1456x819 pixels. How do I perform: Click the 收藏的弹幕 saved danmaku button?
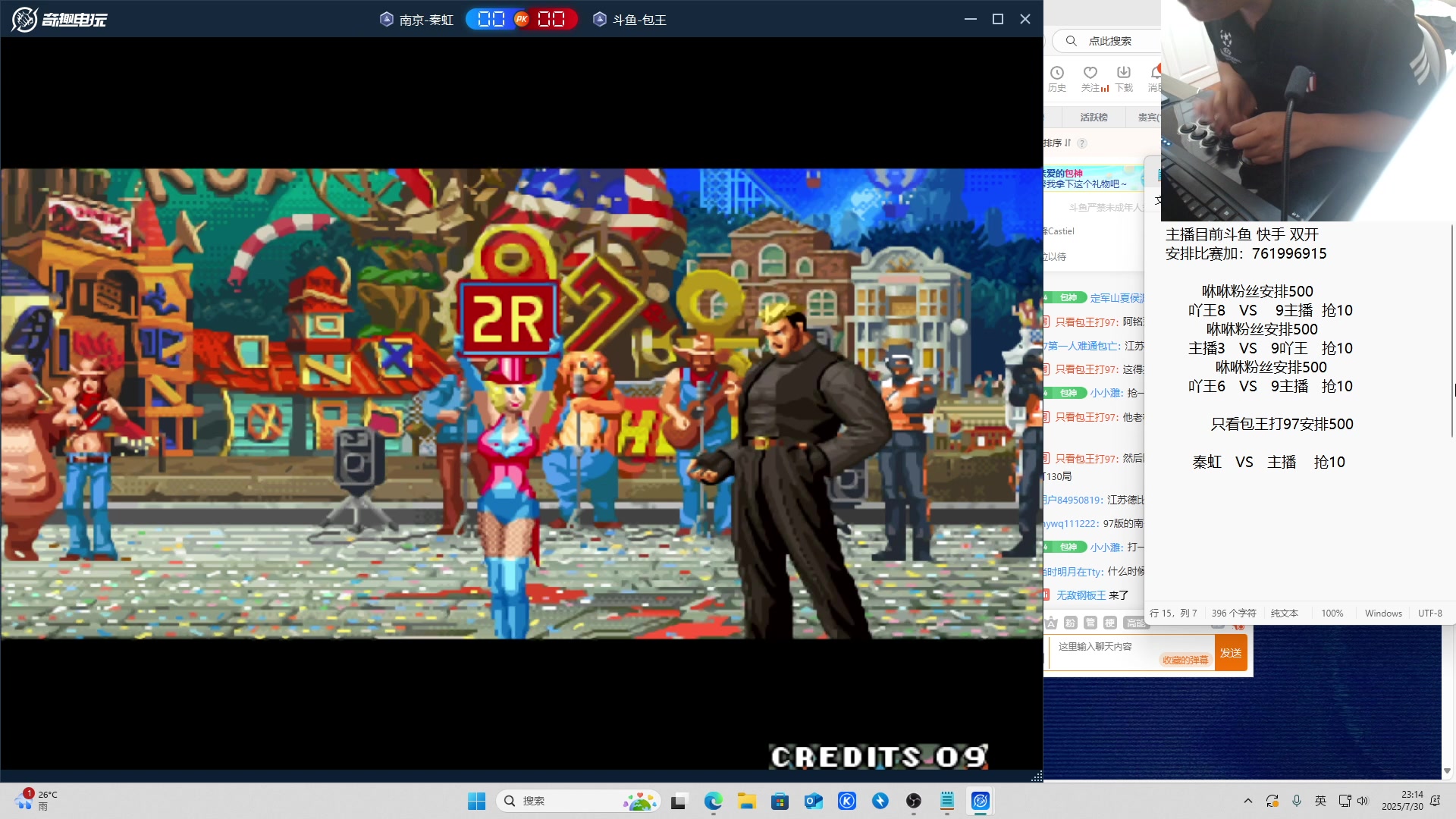click(x=1185, y=661)
